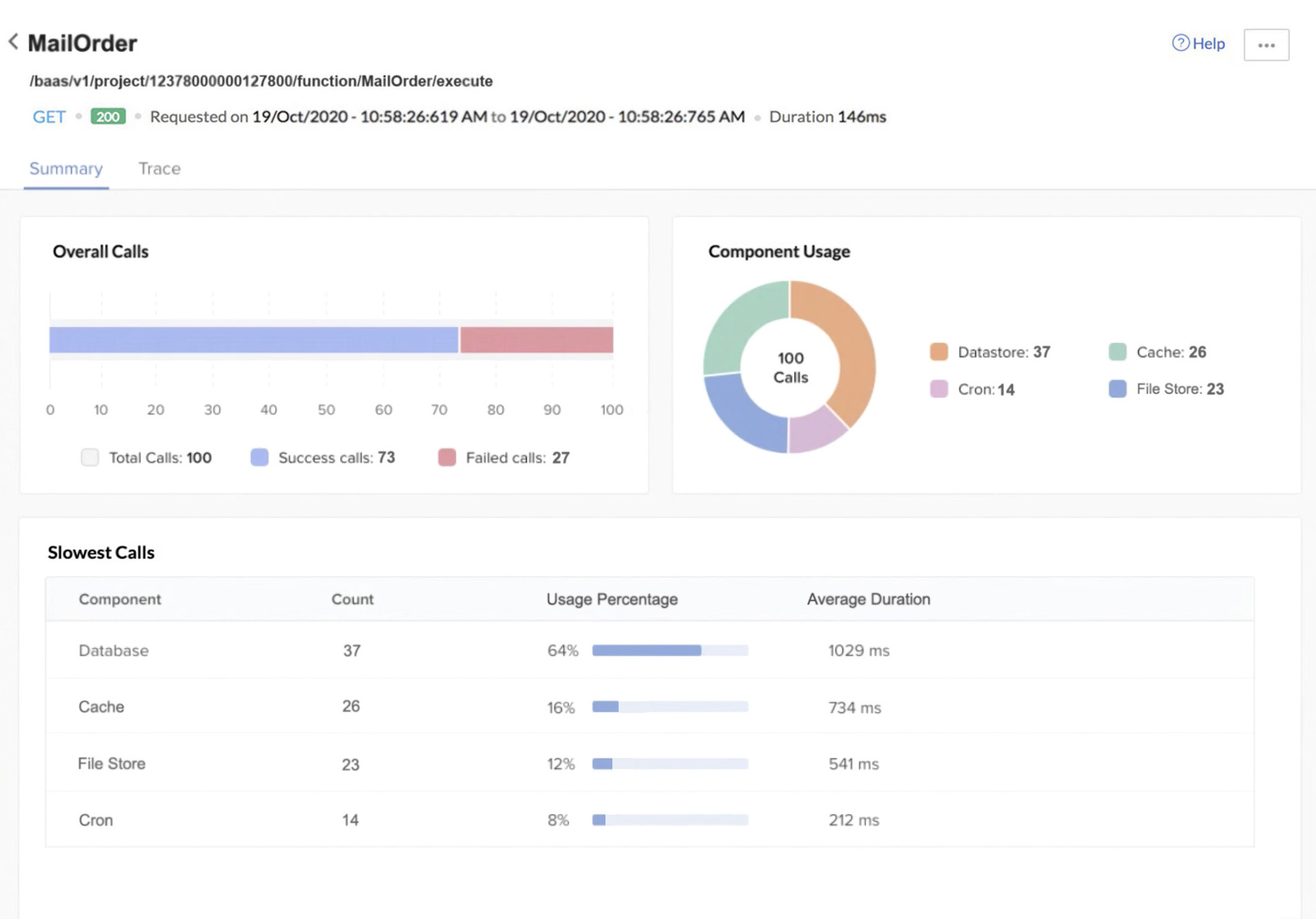This screenshot has width=1316, height=919.
Task: Toggle the Success calls legend swatch
Action: coord(259,457)
